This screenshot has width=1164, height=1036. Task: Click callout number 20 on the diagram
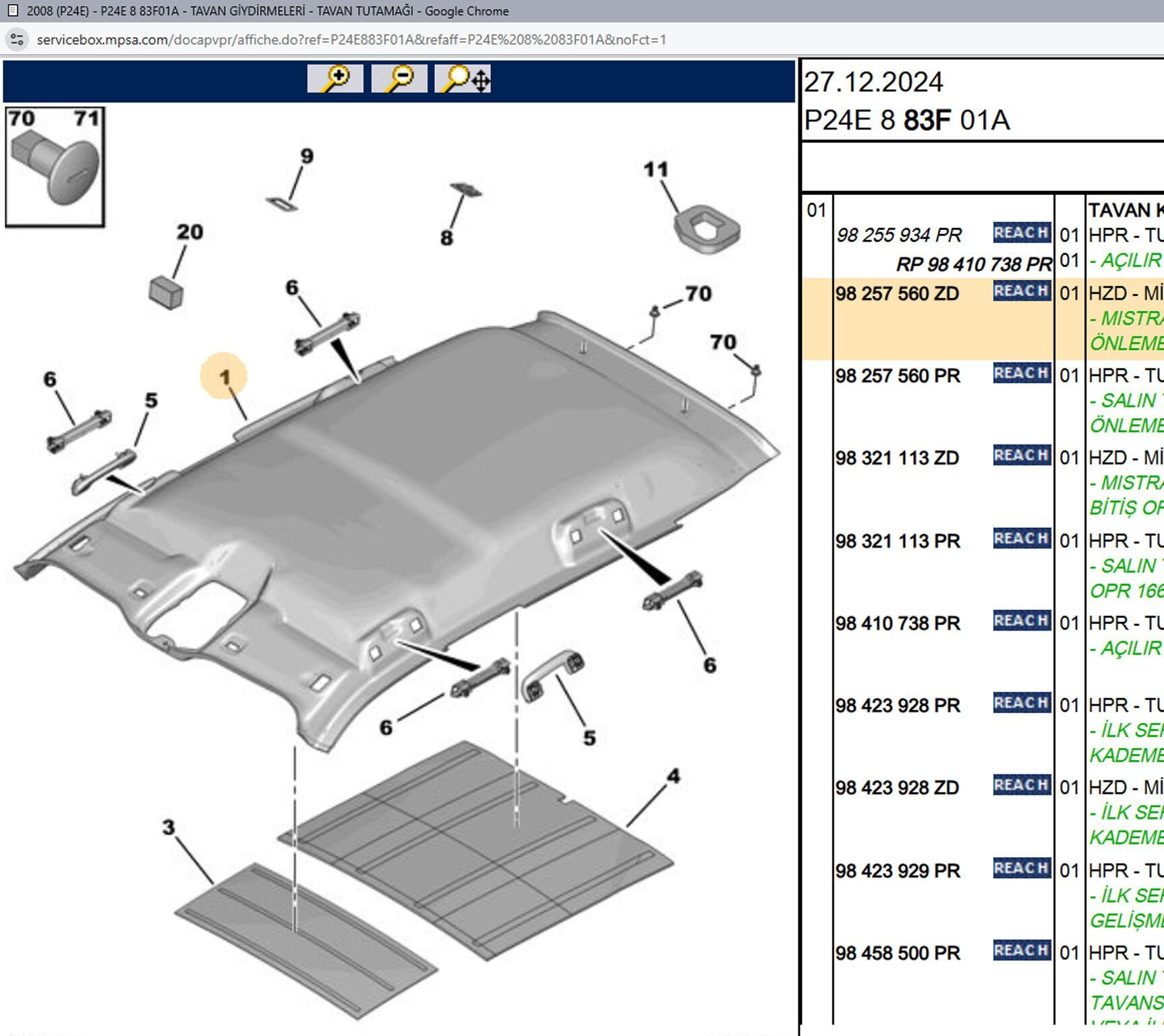tap(190, 232)
